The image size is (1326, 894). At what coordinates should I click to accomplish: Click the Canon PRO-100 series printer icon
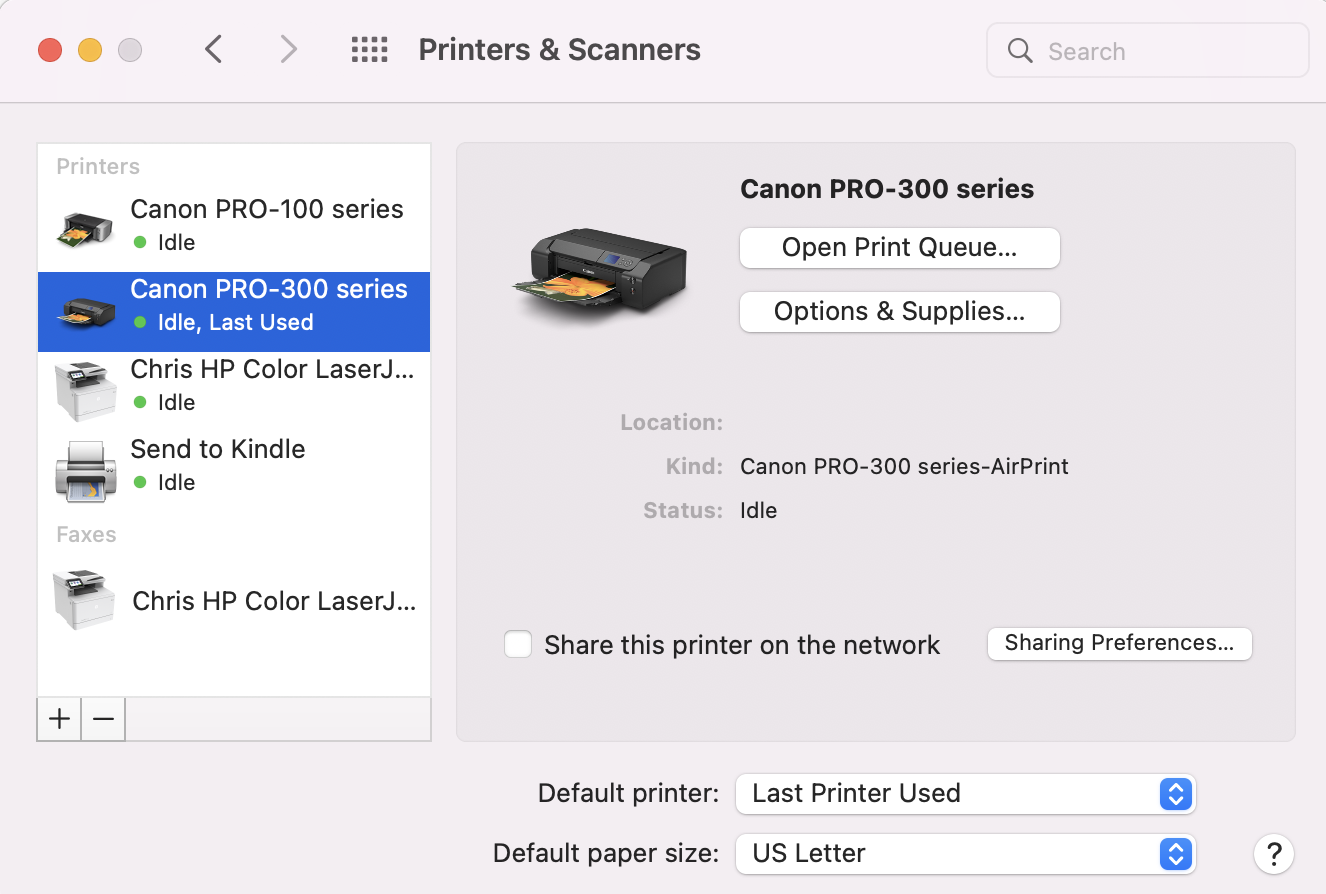pyautogui.click(x=82, y=226)
